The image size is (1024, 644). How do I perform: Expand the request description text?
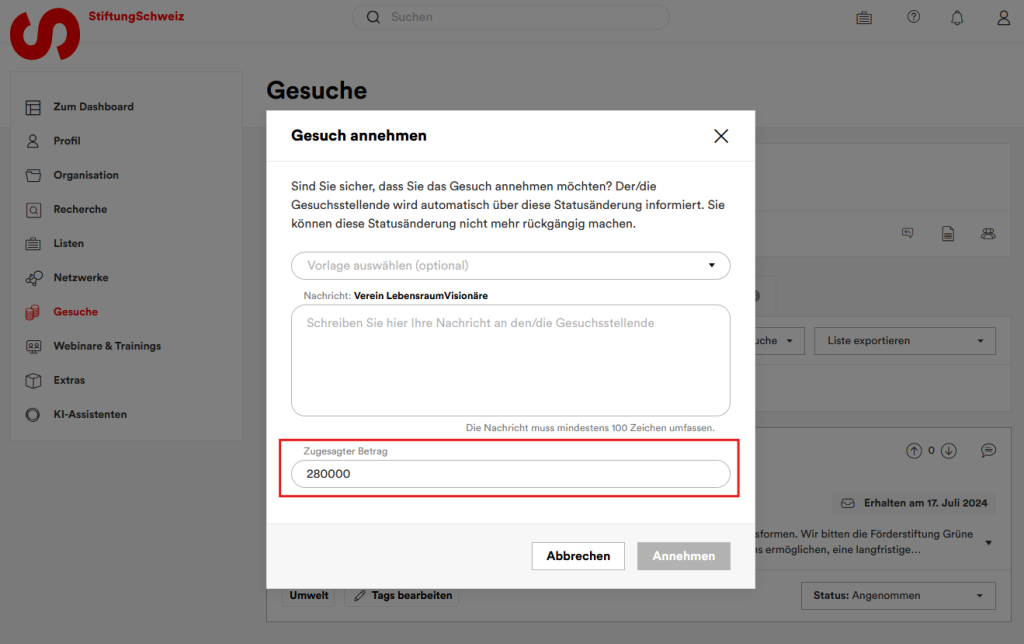click(989, 543)
